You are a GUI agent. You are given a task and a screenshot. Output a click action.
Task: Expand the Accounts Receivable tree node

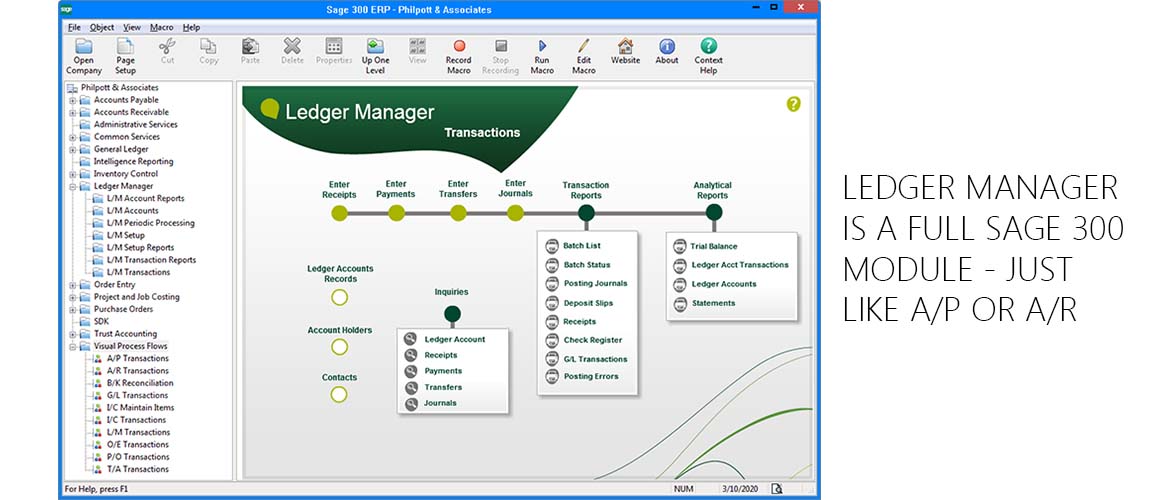pos(72,113)
